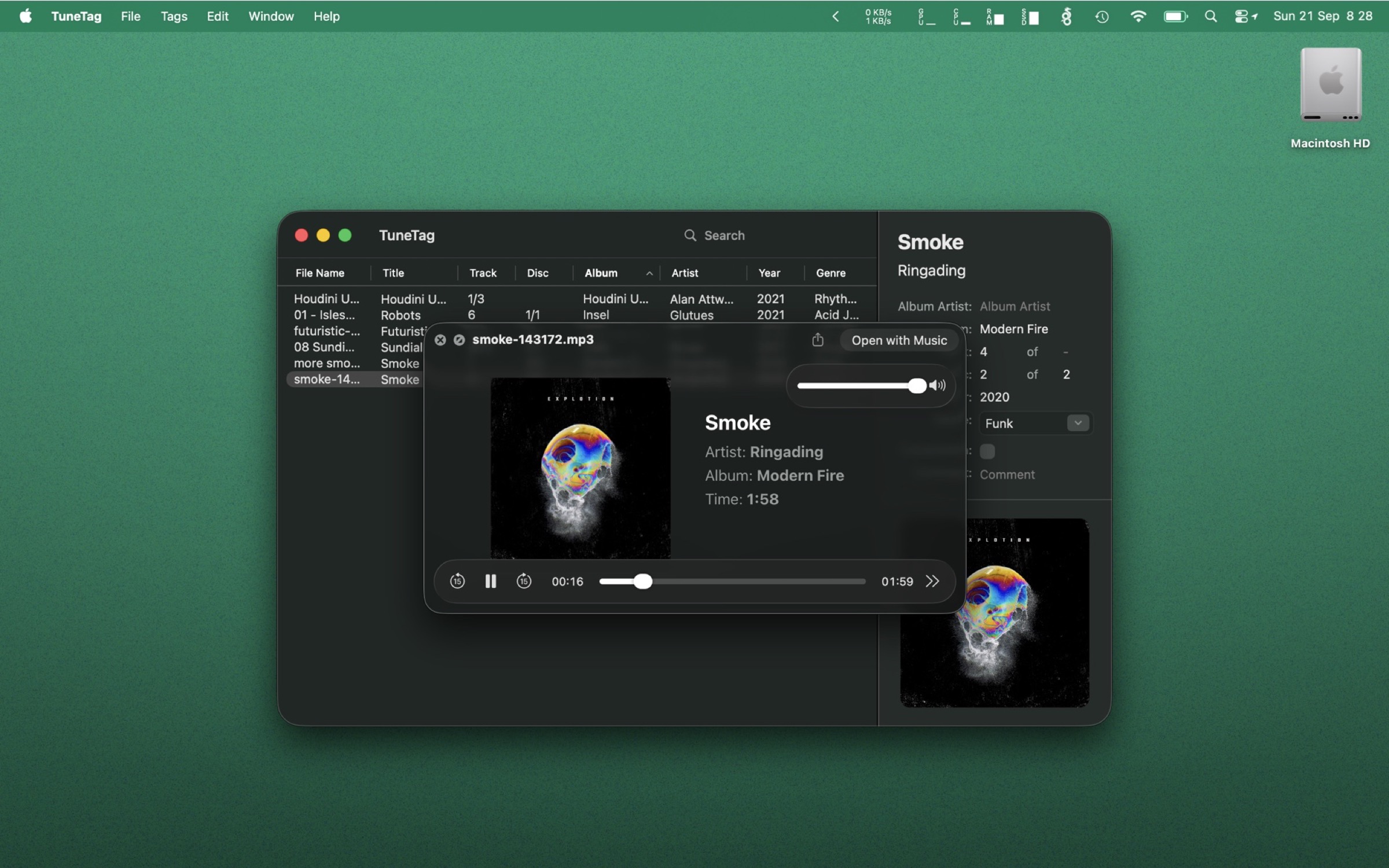1389x868 pixels.
Task: Close the smoke-143172.mp3 preview popup
Action: point(440,340)
